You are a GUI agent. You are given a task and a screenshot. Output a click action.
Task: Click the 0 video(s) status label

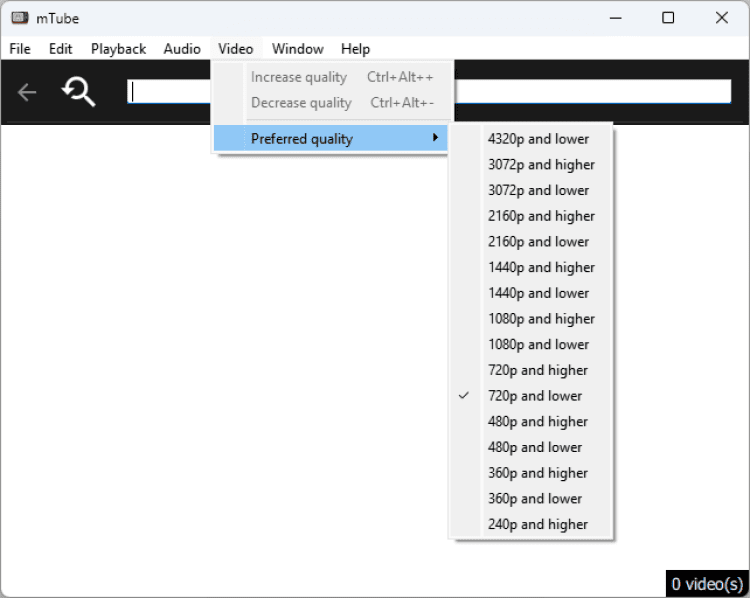tap(707, 584)
